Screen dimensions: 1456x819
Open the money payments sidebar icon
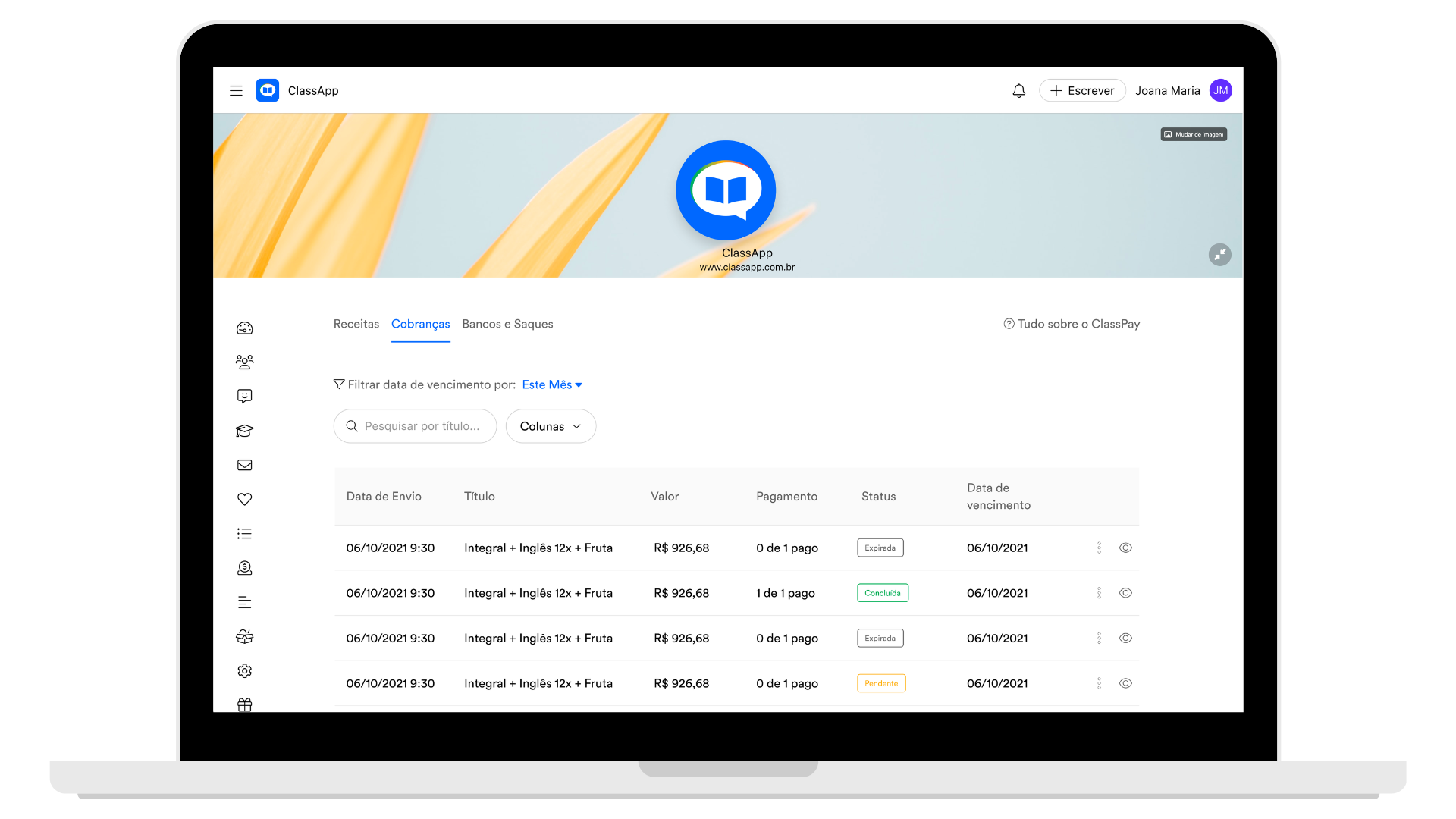(244, 568)
